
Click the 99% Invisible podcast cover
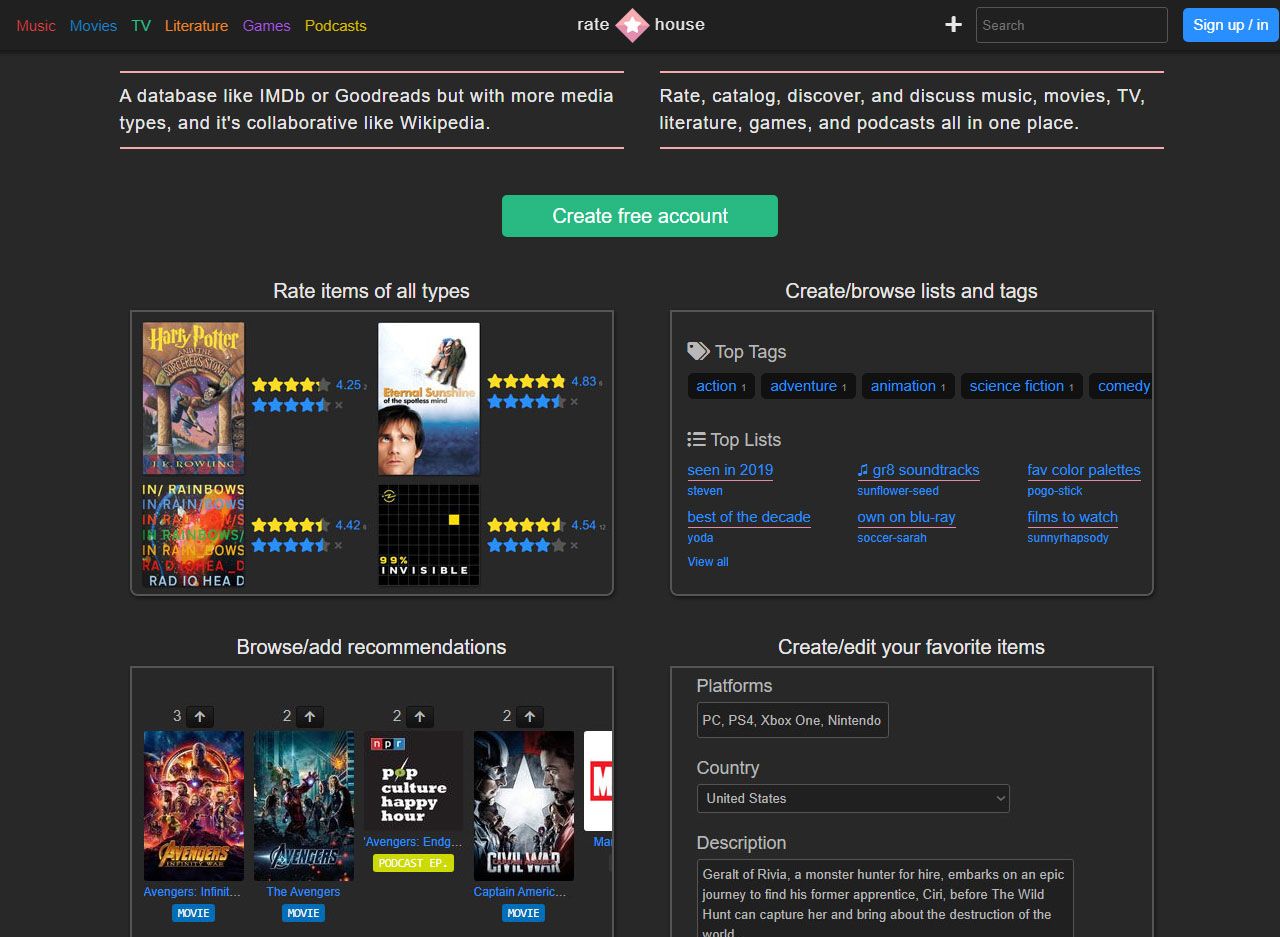coord(429,535)
